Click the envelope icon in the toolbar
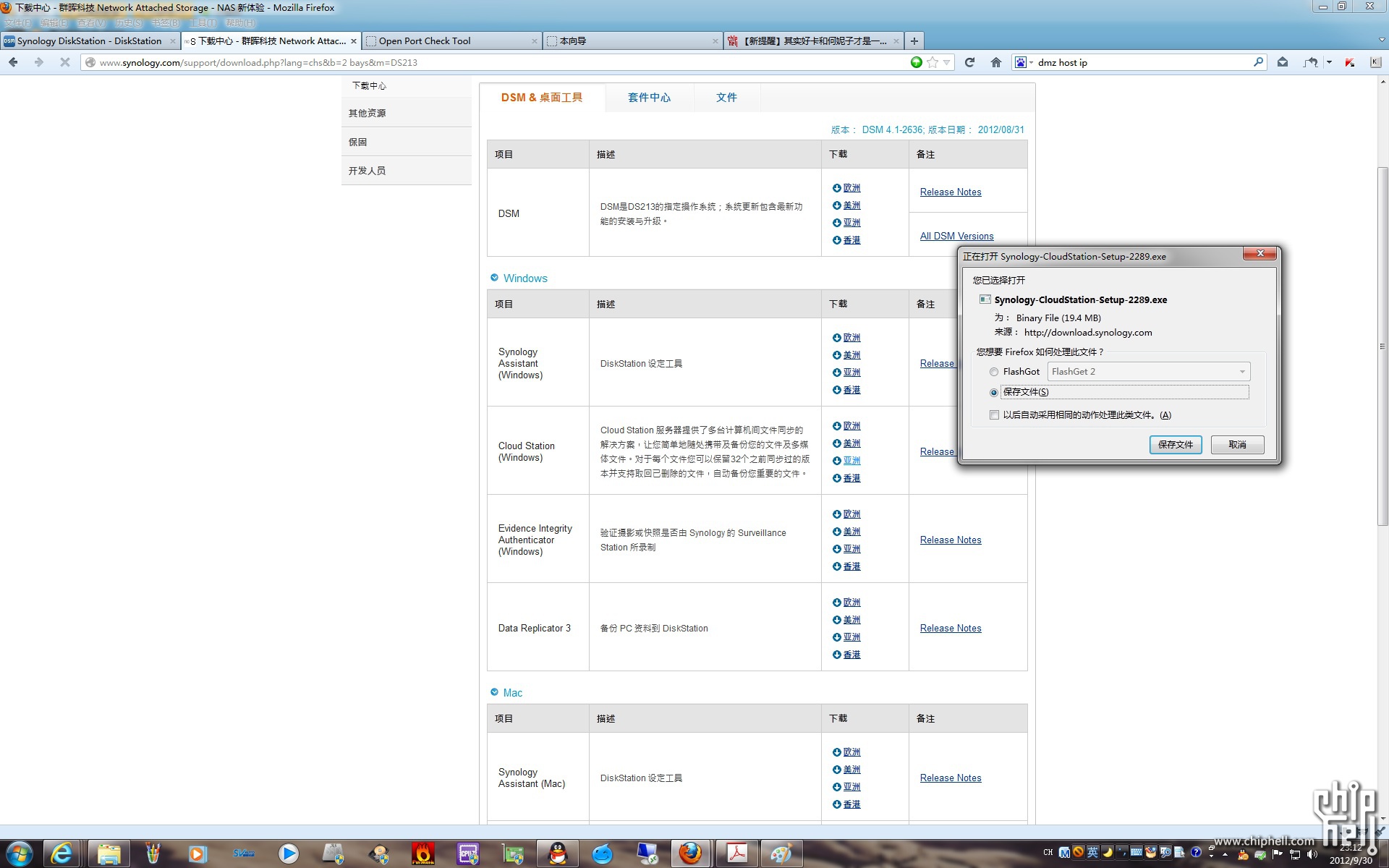This screenshot has height=868, width=1389. click(x=1283, y=62)
